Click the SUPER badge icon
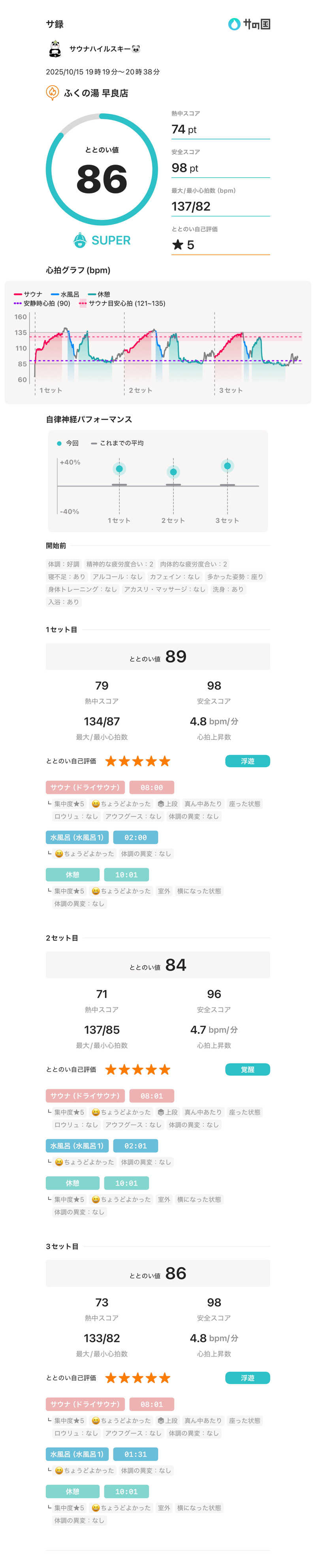This screenshot has width=316, height=1568. pos(80,240)
